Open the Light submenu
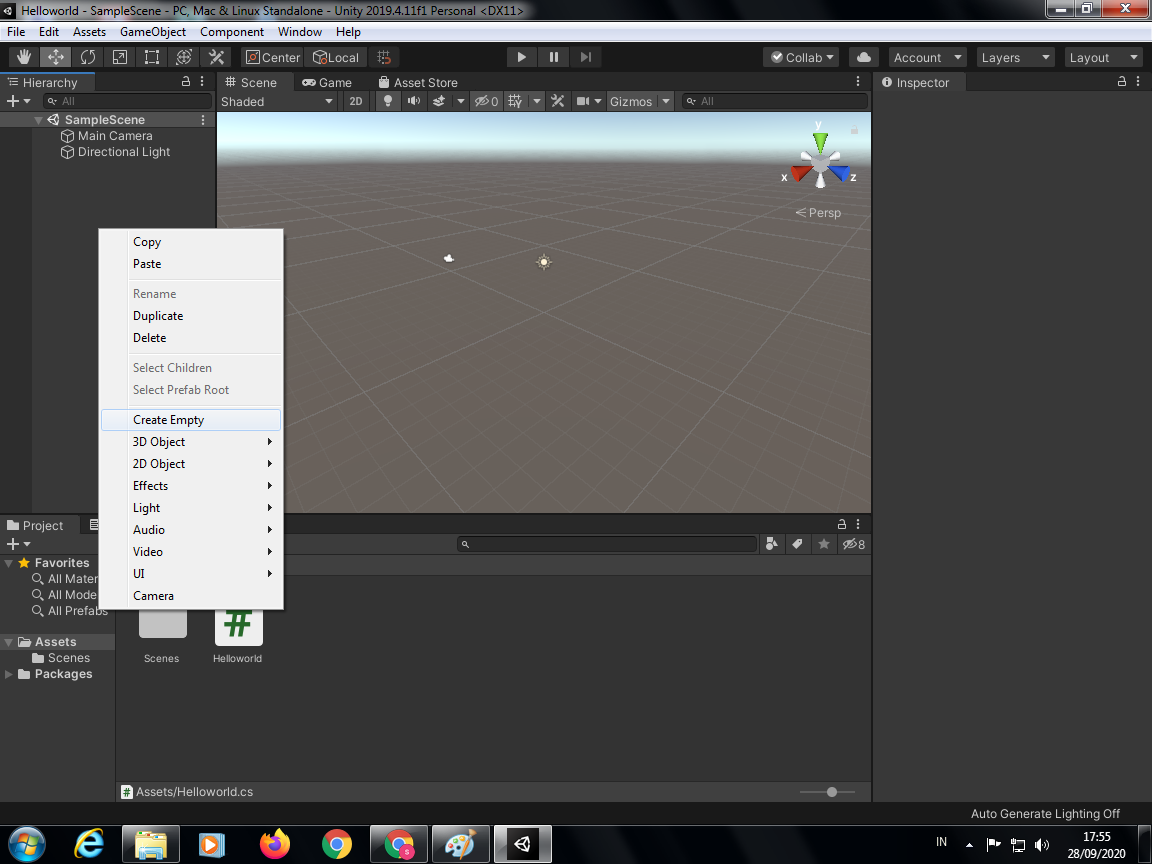The width and height of the screenshot is (1152, 864). (x=191, y=508)
